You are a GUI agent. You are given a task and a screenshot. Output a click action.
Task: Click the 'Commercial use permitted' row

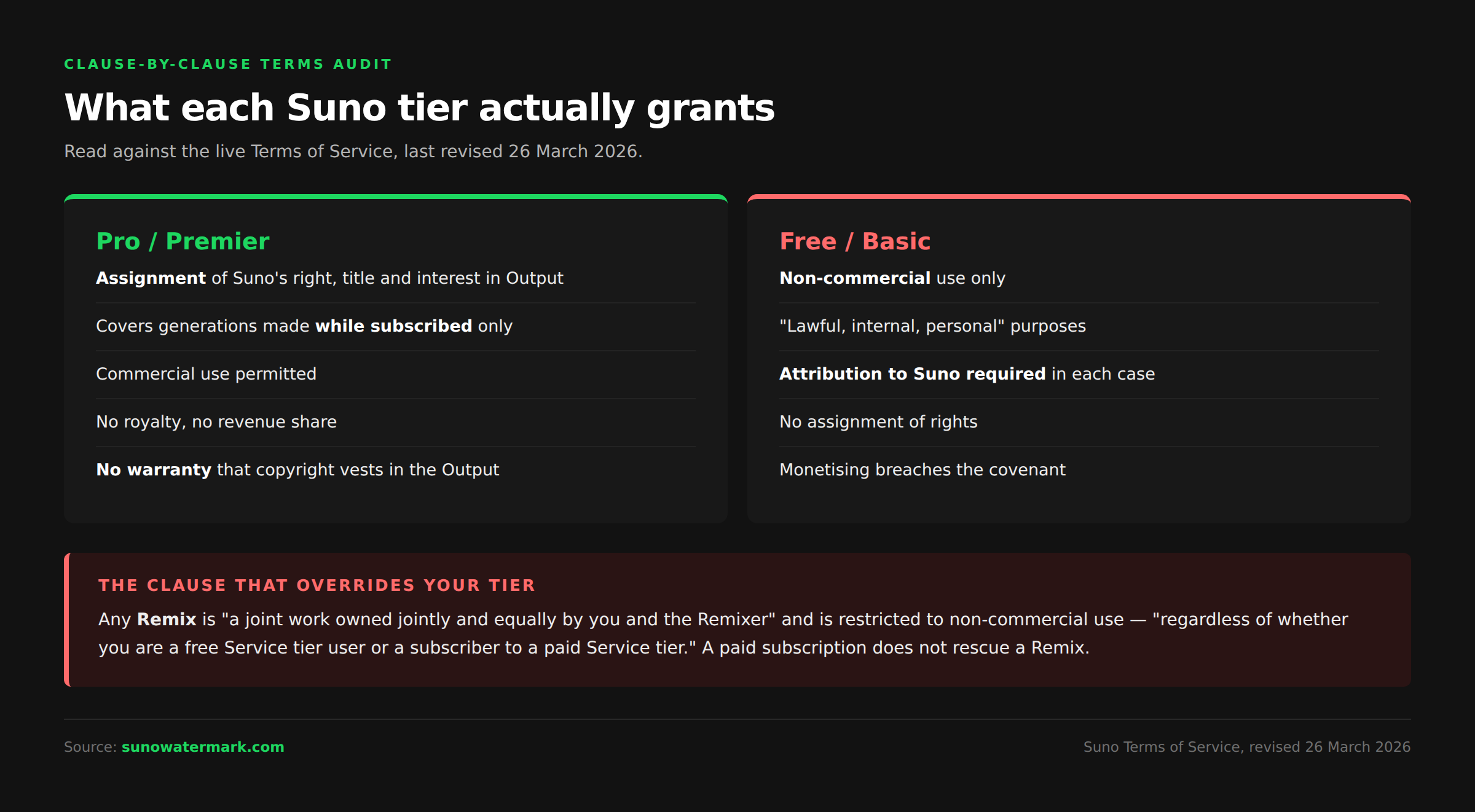(396, 374)
